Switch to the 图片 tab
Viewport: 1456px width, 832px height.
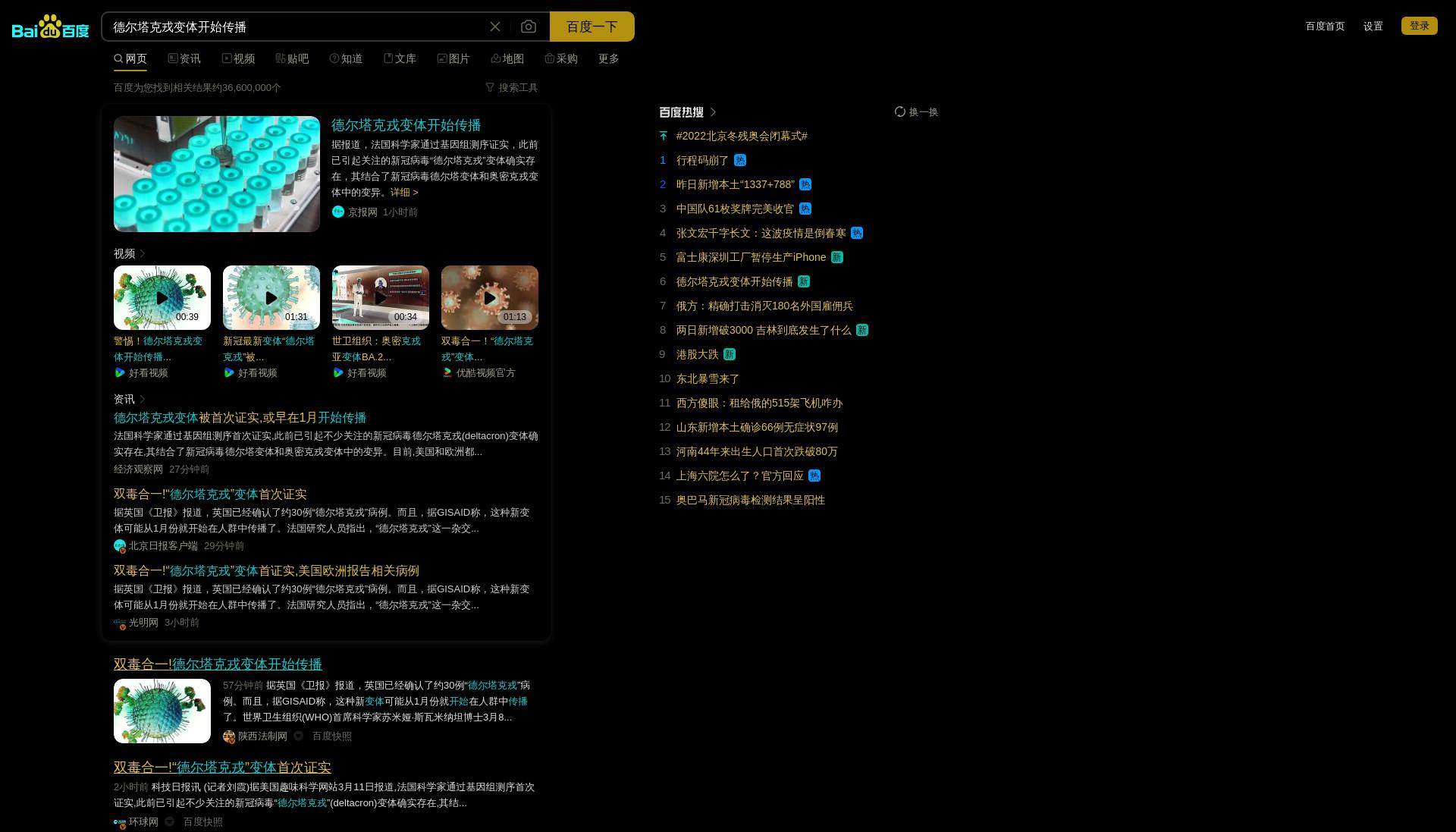coord(453,58)
